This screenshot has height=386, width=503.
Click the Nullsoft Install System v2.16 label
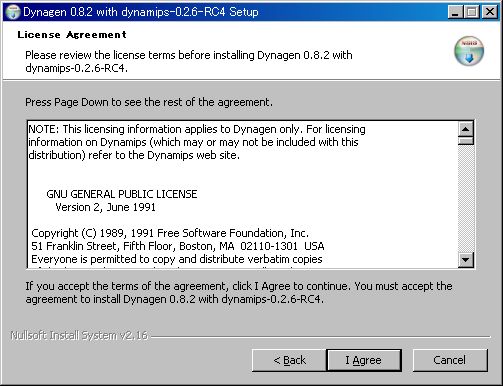(79, 335)
